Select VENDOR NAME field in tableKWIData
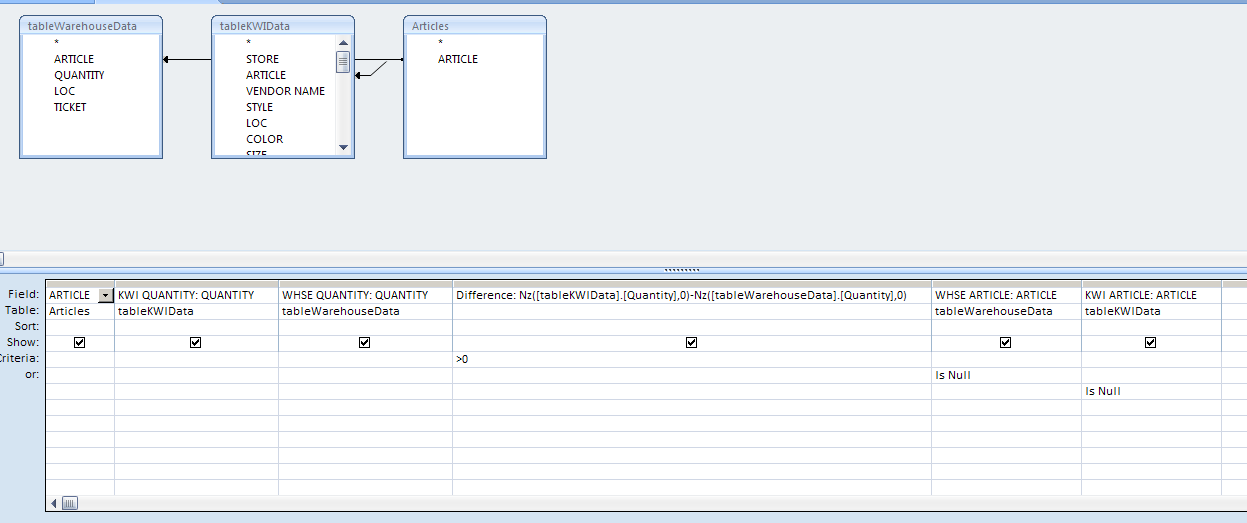 click(285, 91)
